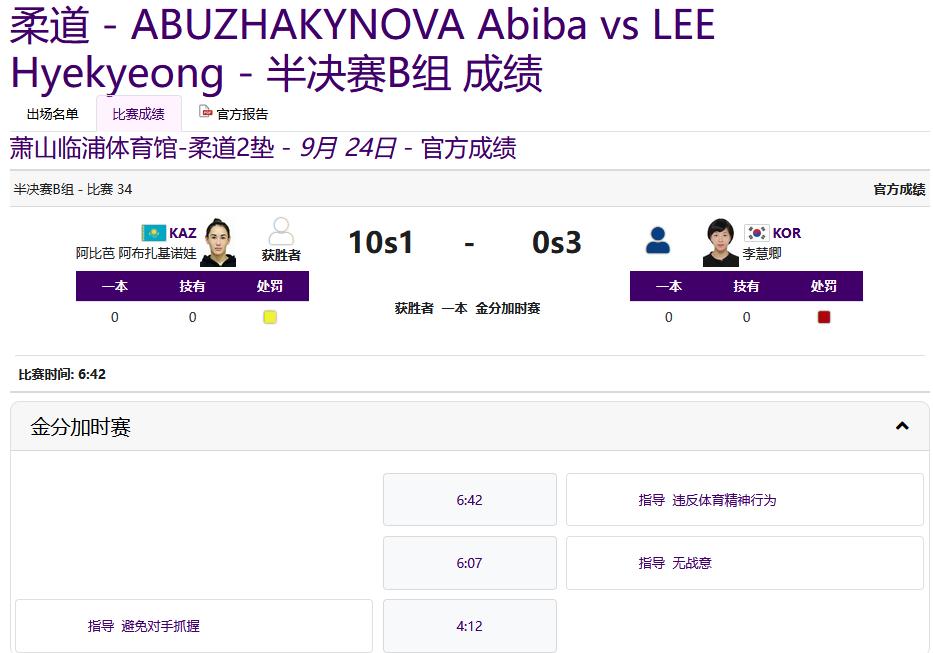Click the KAZ country code link
Image resolution: width=933 pixels, height=653 pixels.
[183, 233]
